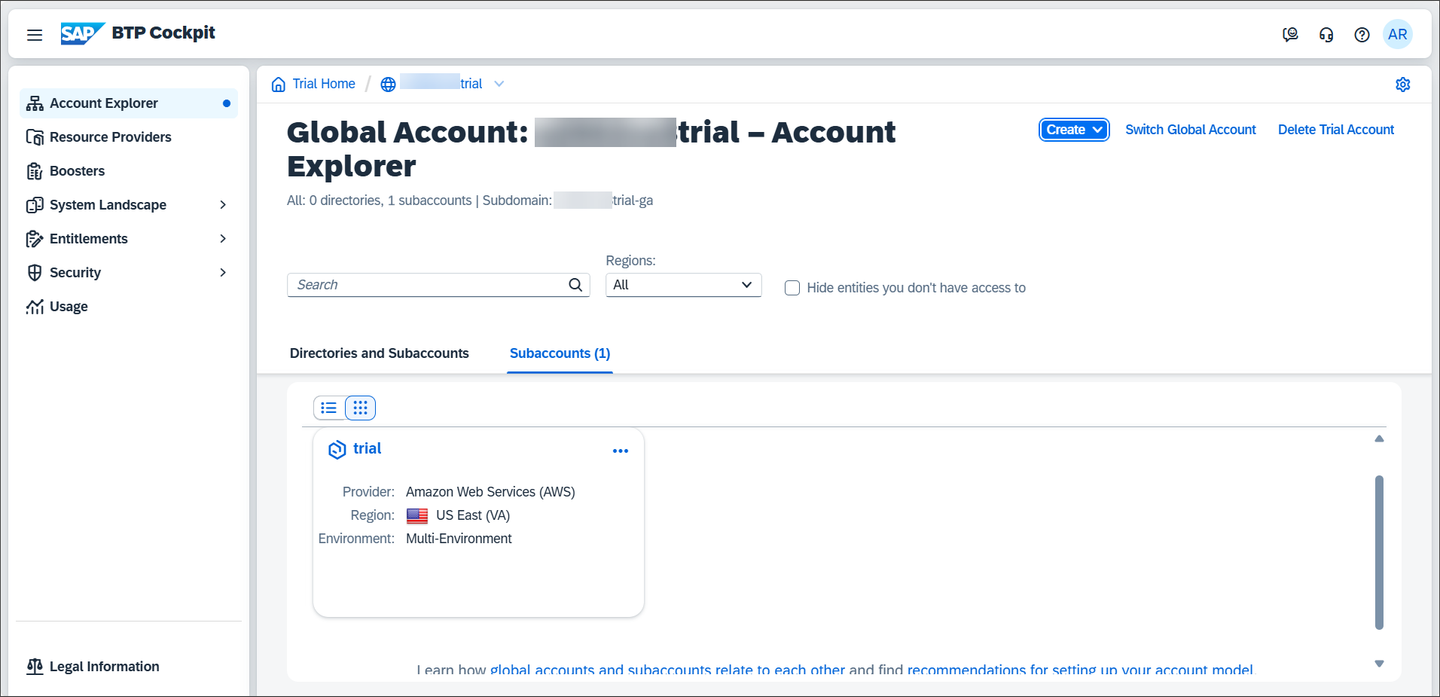Open trial subaccount more actions menu
The width and height of the screenshot is (1440, 697).
(x=620, y=451)
